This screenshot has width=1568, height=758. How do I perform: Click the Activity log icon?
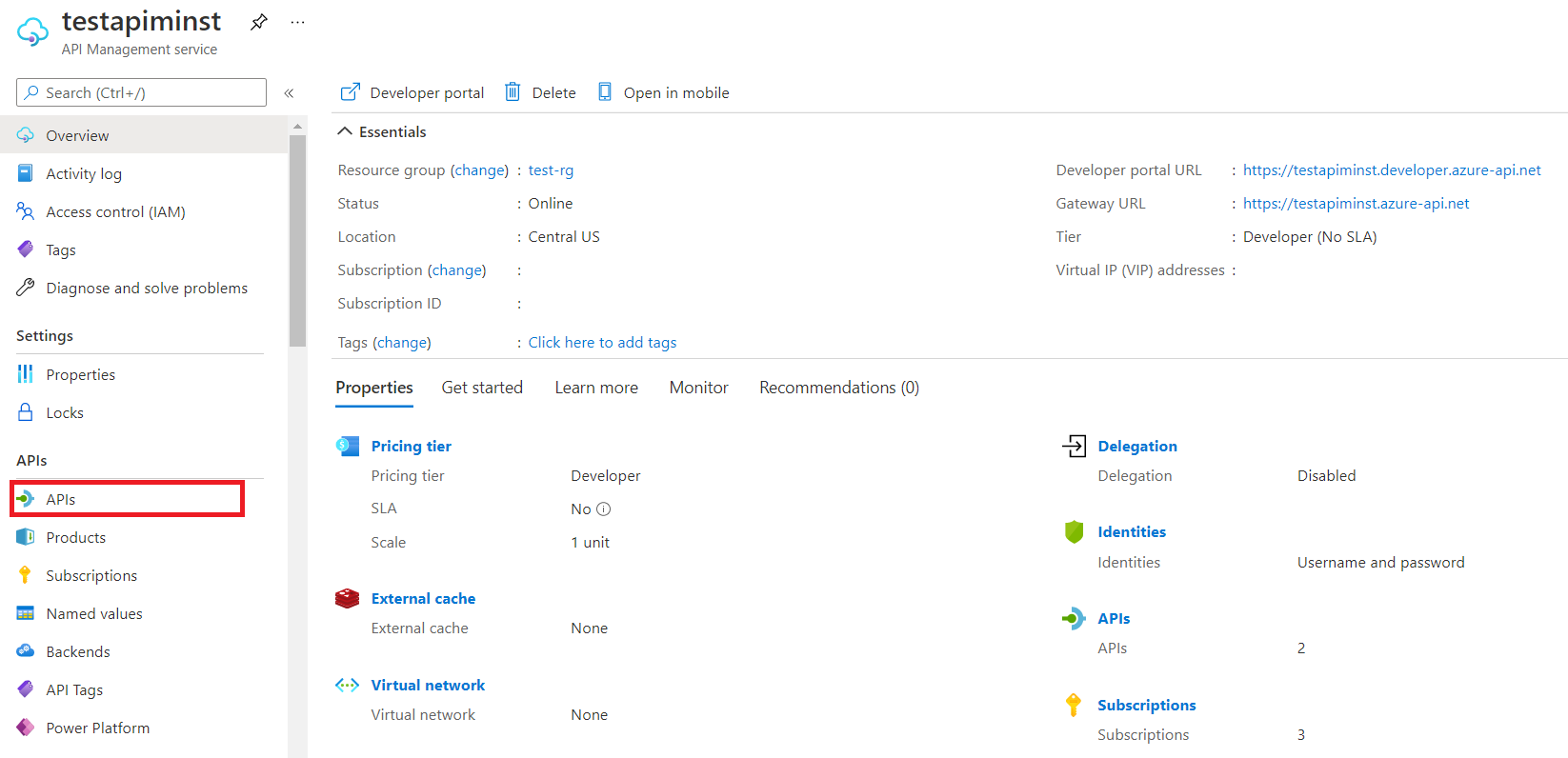coord(26,173)
